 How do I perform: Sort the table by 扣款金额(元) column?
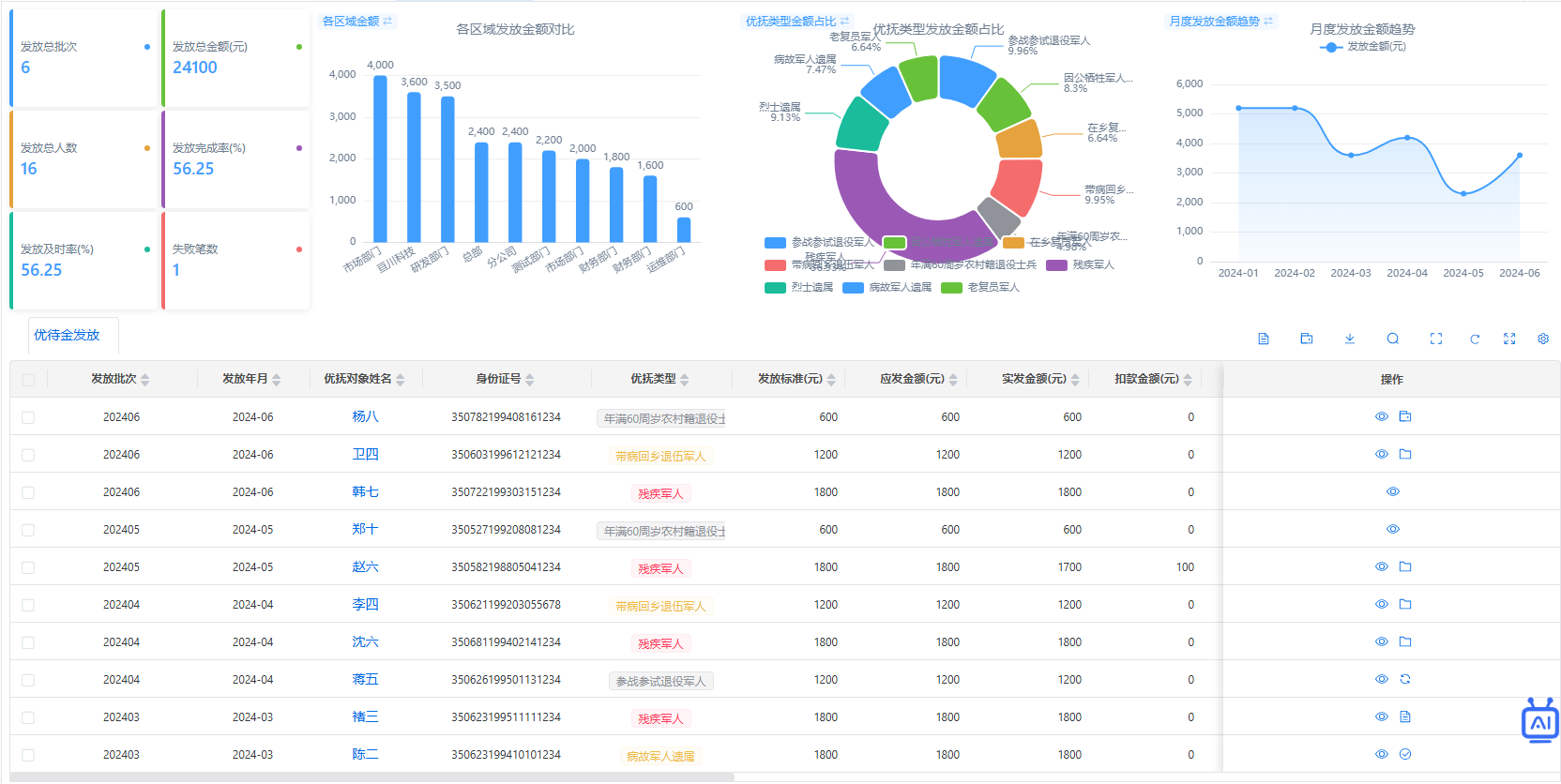tap(1188, 380)
